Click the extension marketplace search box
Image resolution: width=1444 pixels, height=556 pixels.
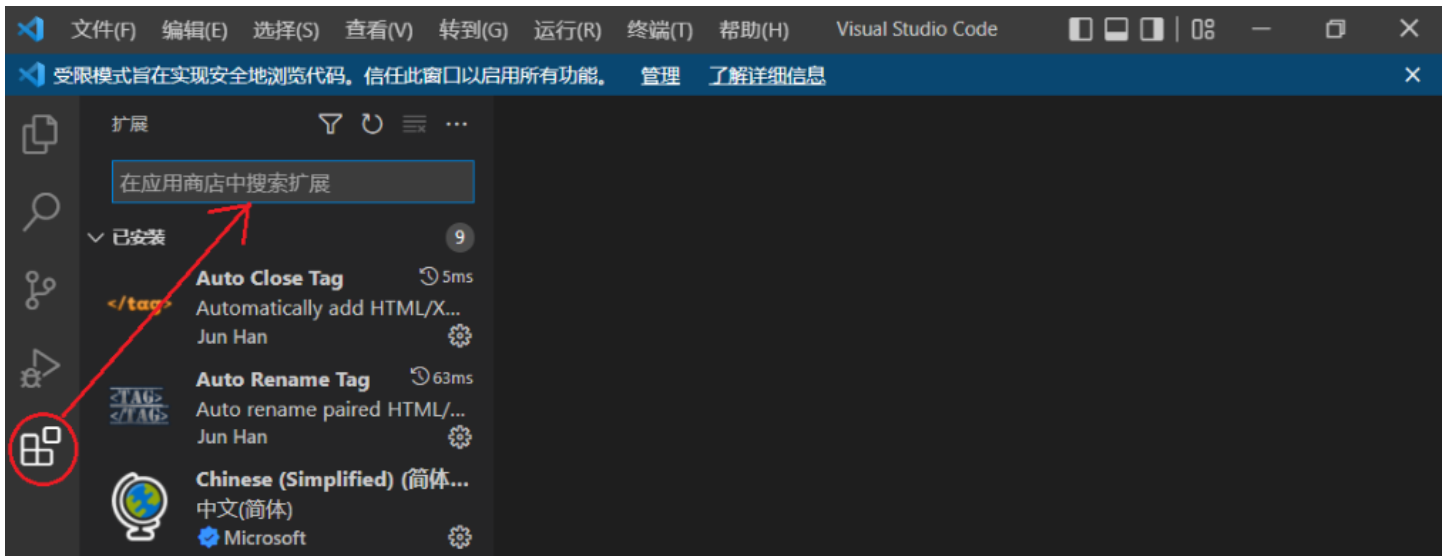[293, 183]
